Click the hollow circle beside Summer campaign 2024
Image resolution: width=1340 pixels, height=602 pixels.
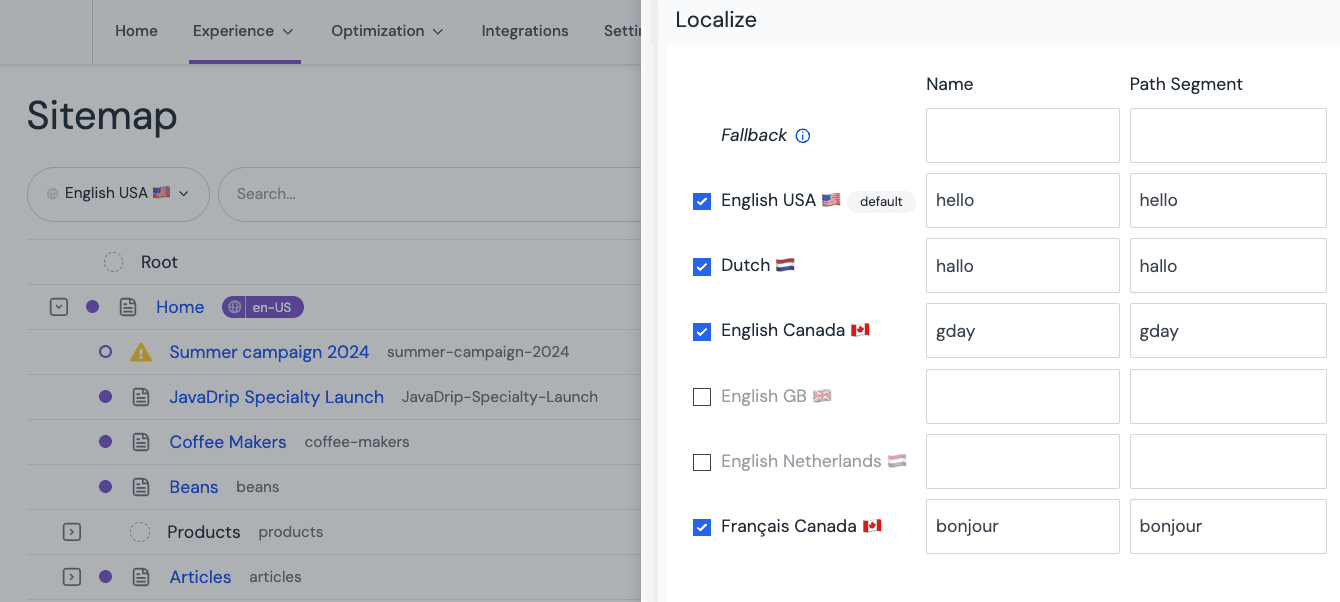105,352
